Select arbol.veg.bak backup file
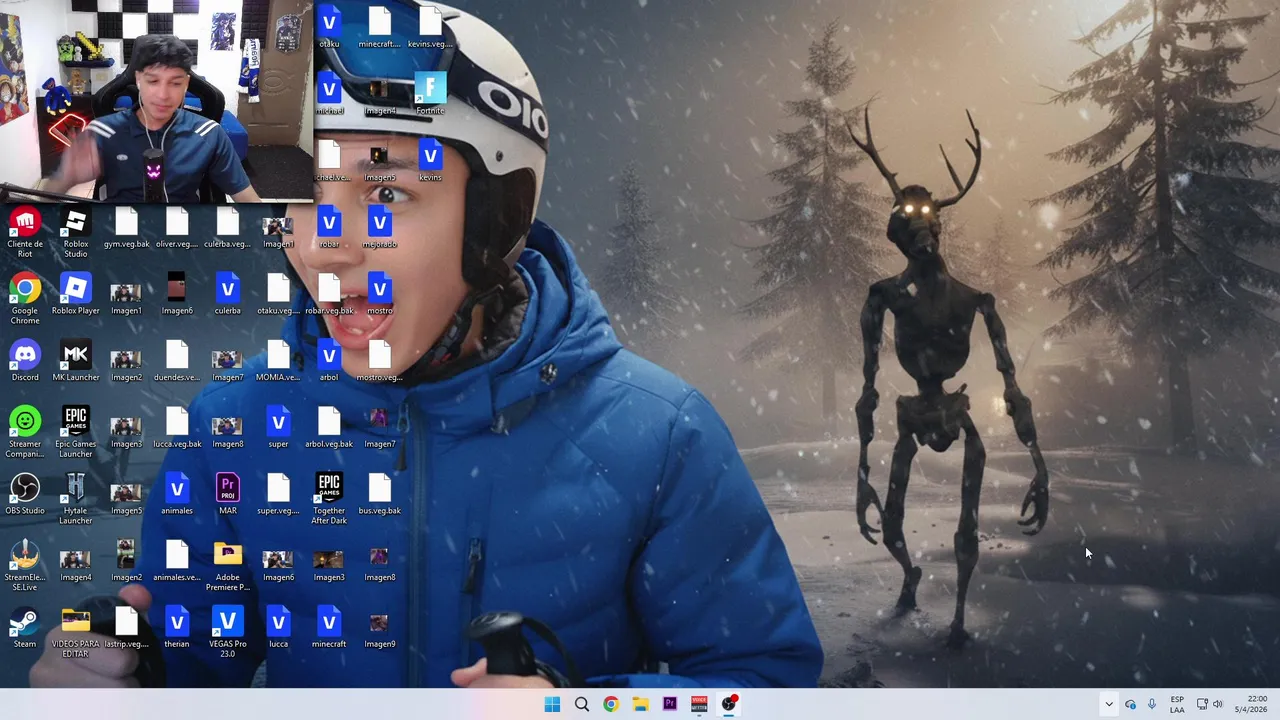 point(329,428)
